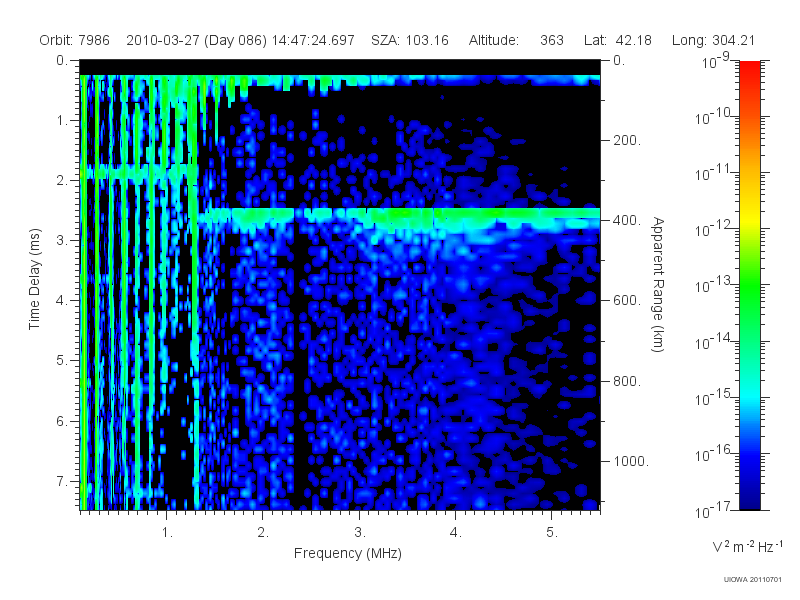Click the yellow region of the color bar
Screen dimensions: 800x600
[750, 218]
